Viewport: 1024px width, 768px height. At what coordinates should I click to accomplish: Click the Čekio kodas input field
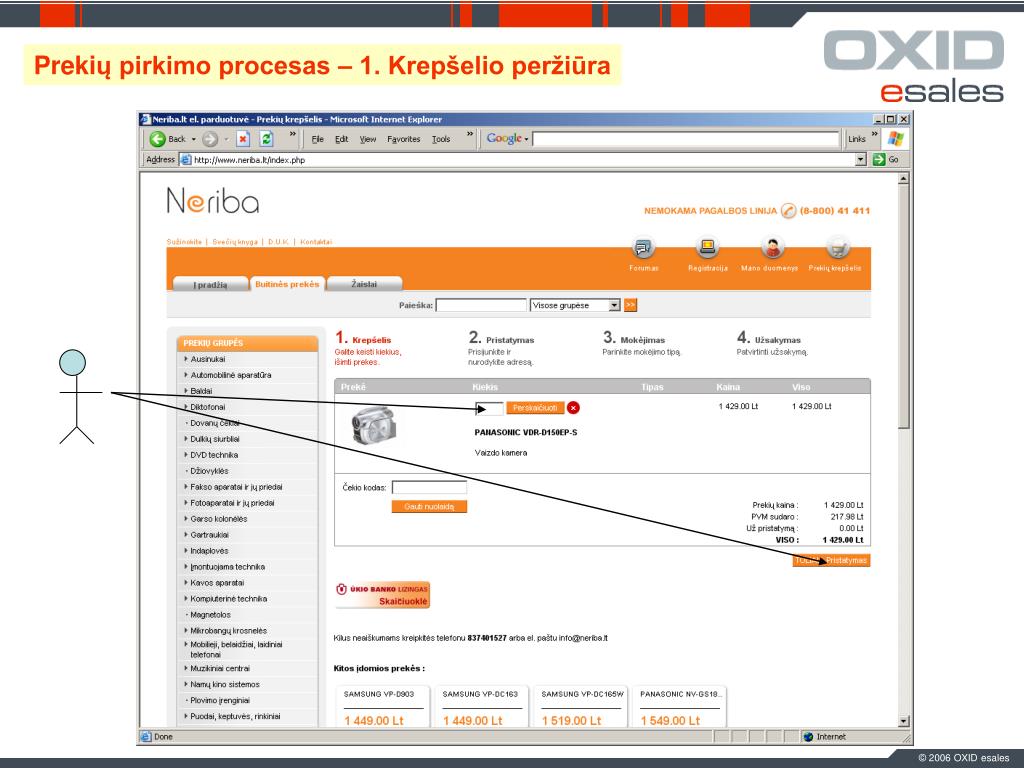pos(429,487)
